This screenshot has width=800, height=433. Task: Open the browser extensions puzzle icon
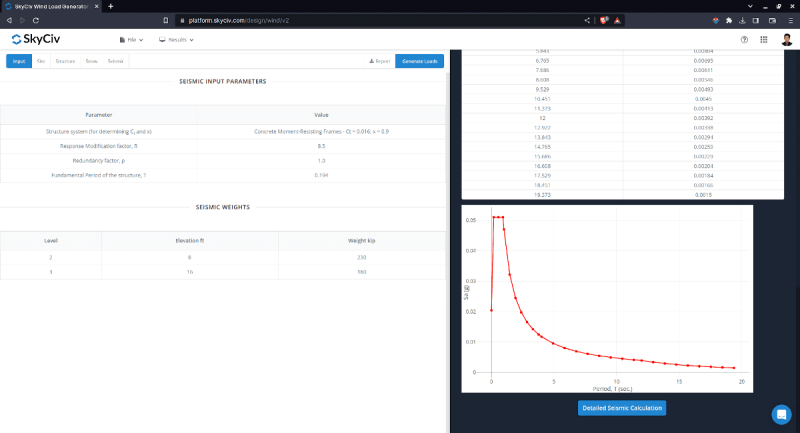pos(730,20)
